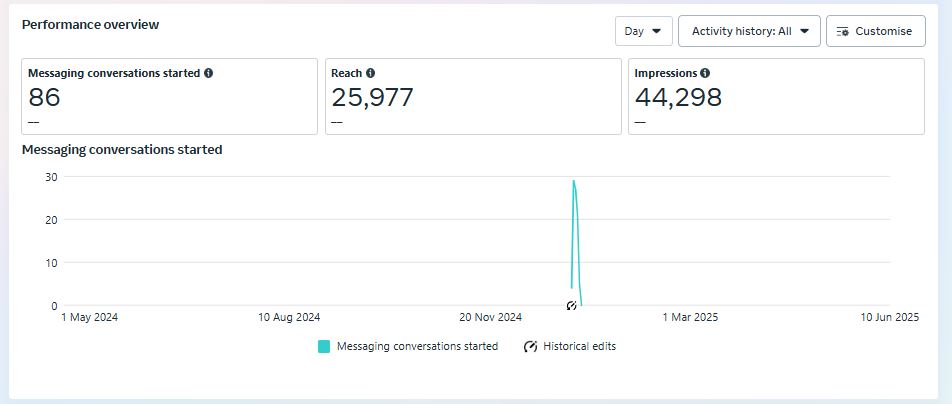The image size is (952, 404).
Task: Click the teal legend colour swatch
Action: [324, 347]
